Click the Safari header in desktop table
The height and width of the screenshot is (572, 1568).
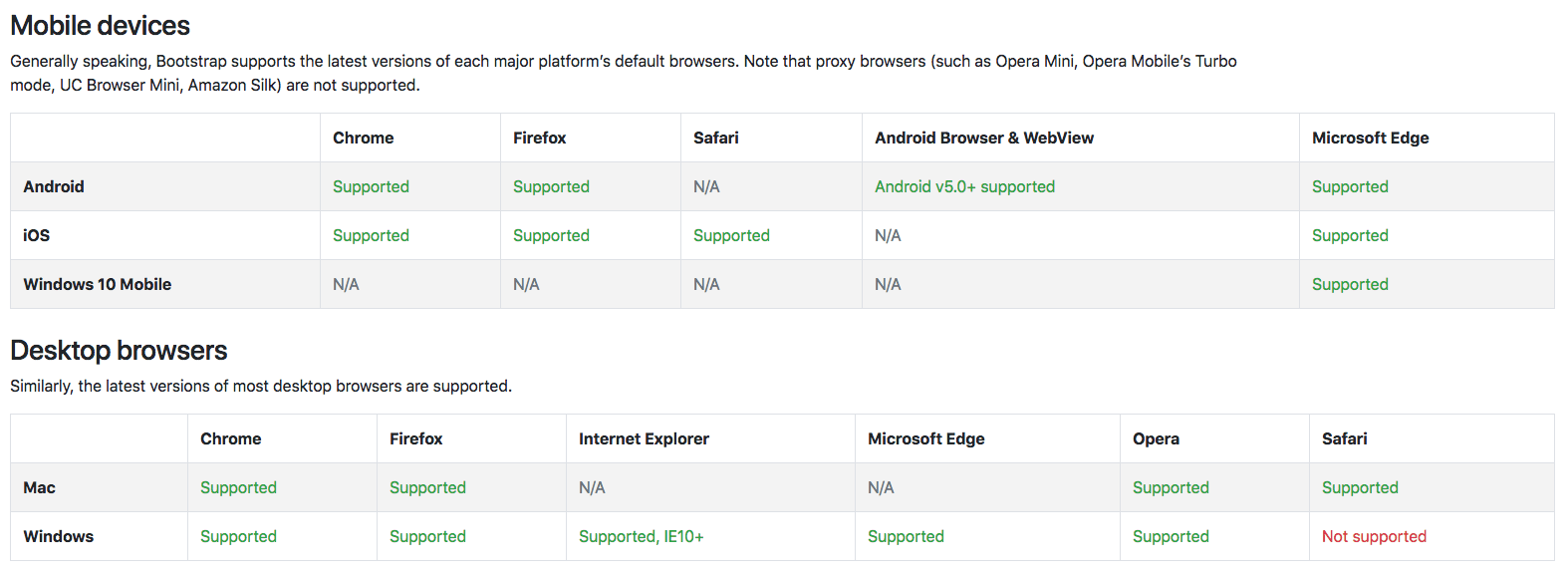[1344, 438]
